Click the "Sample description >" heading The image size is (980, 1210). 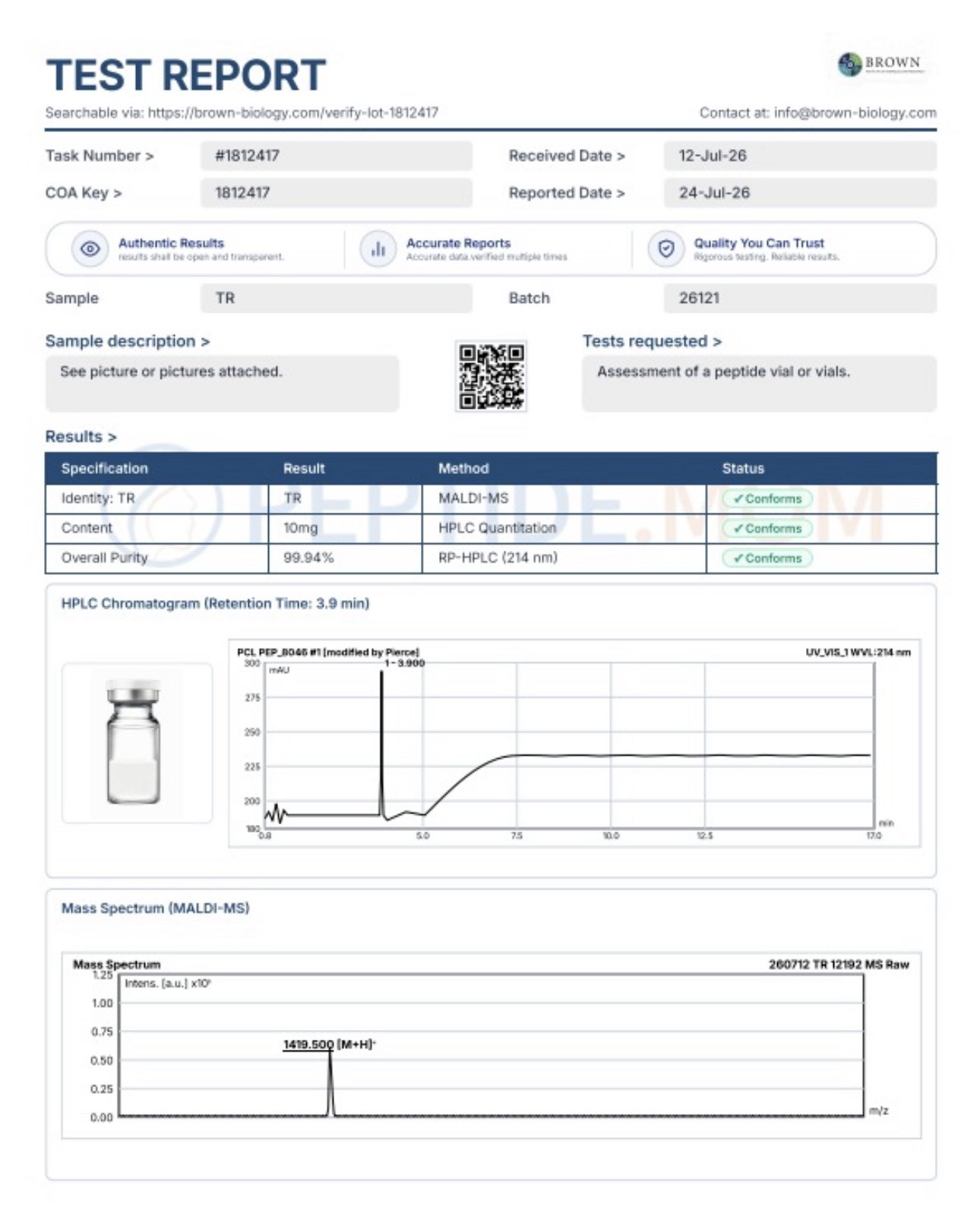click(x=128, y=341)
